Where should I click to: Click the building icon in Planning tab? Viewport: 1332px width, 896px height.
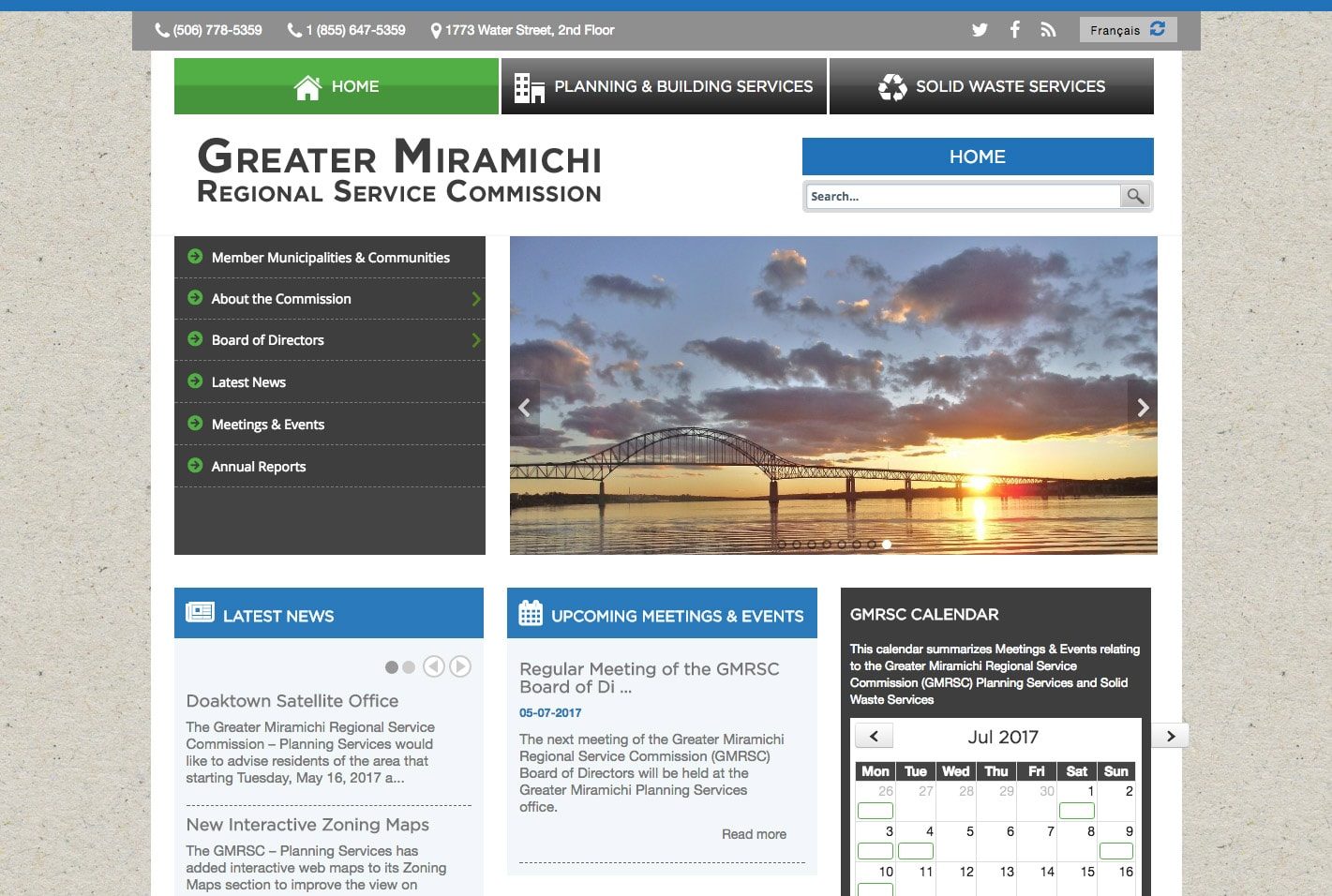(530, 87)
